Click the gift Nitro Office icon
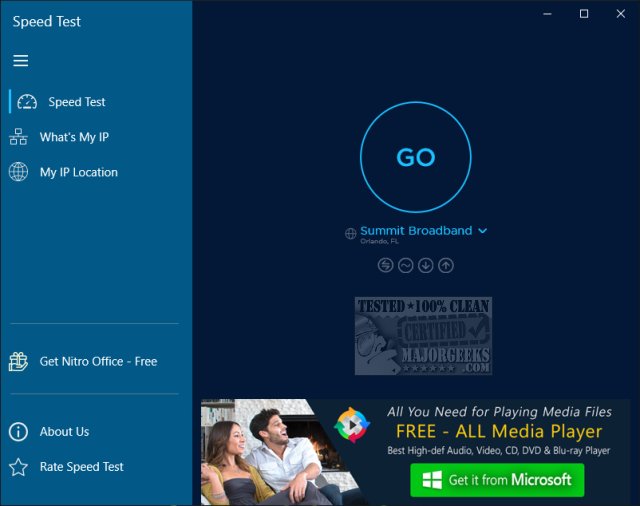The width and height of the screenshot is (640, 506). pos(18,362)
